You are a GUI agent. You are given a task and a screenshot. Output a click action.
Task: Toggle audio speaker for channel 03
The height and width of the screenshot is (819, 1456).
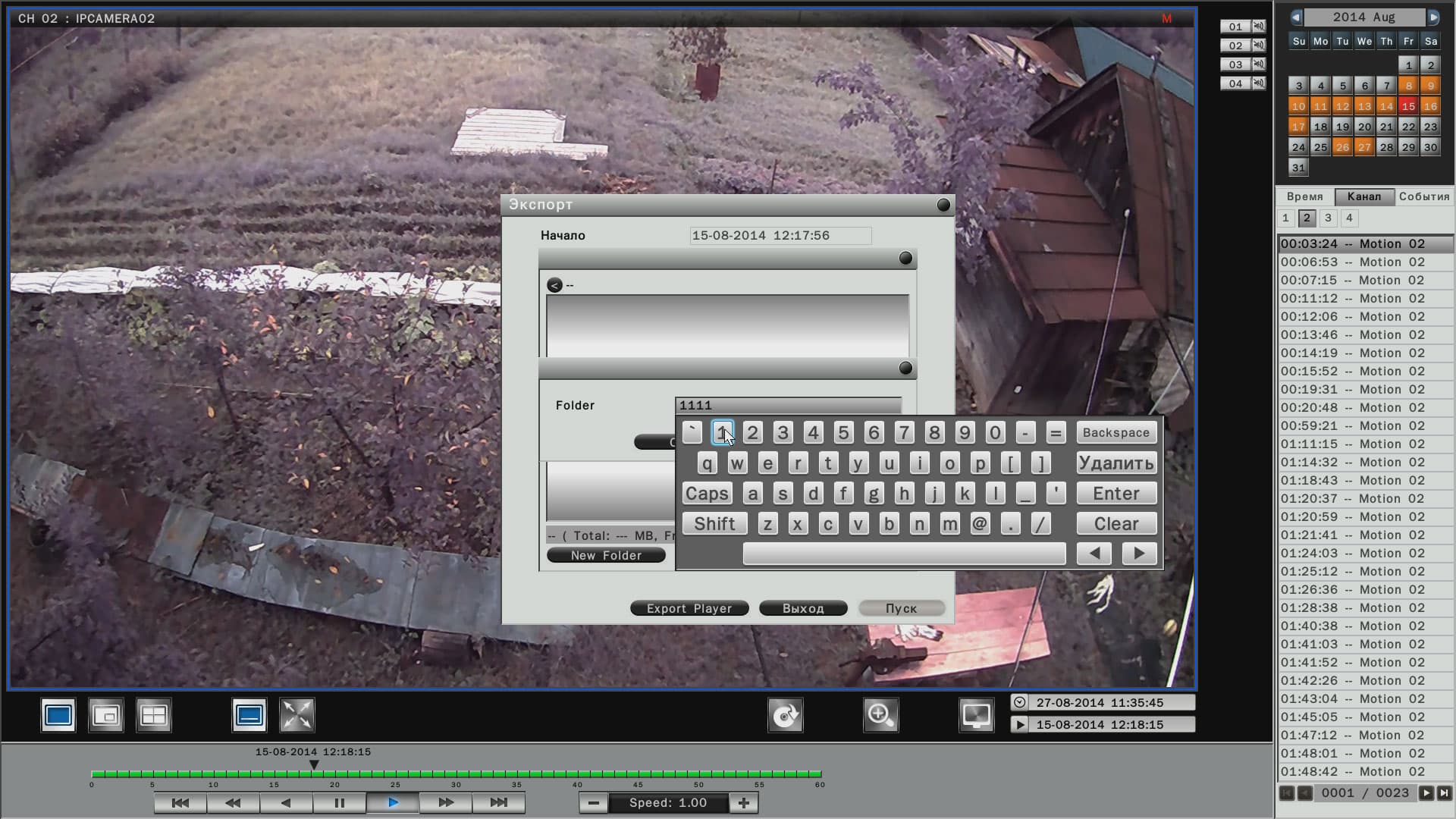click(1259, 64)
